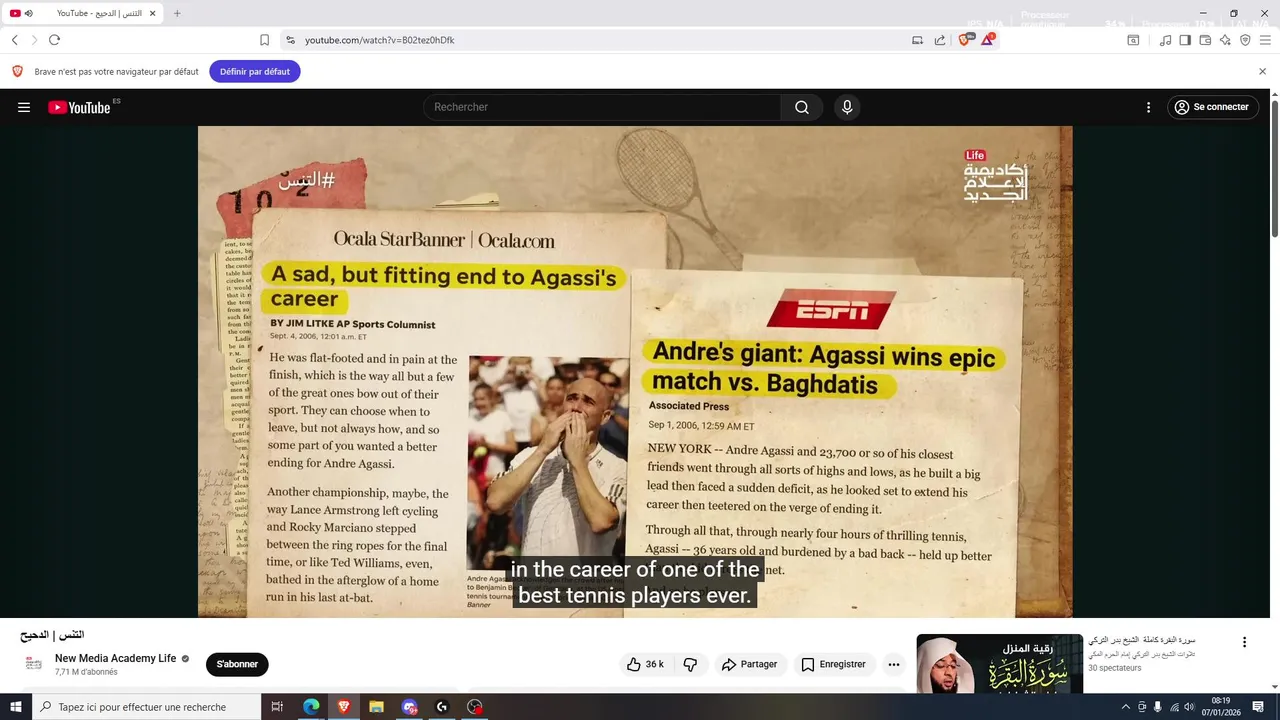
Task: Open New Media Academy Life channel
Action: pyautogui.click(x=115, y=658)
